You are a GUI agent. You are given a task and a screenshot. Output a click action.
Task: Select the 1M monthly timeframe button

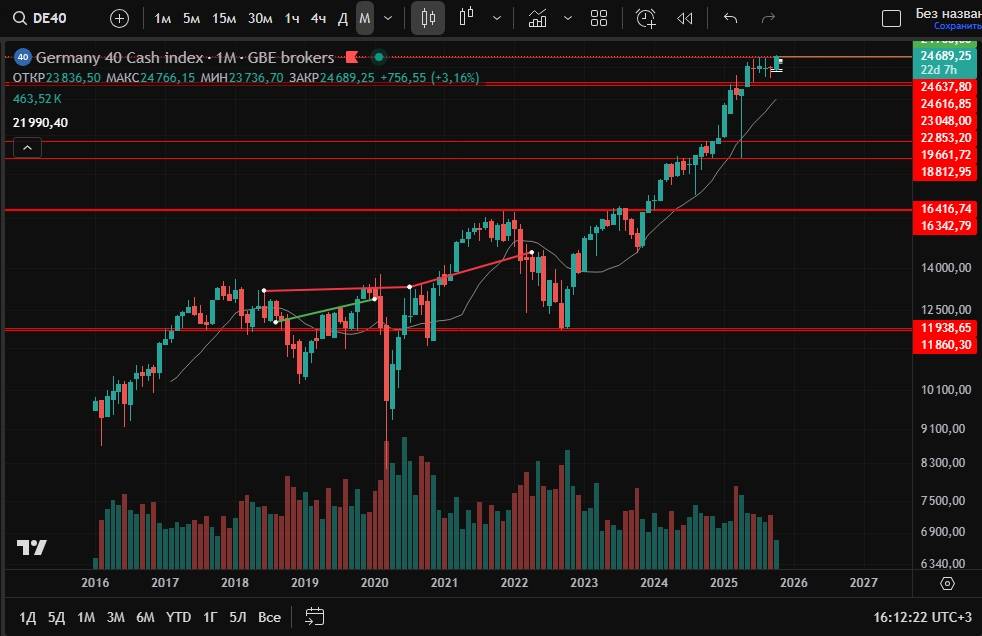365,18
